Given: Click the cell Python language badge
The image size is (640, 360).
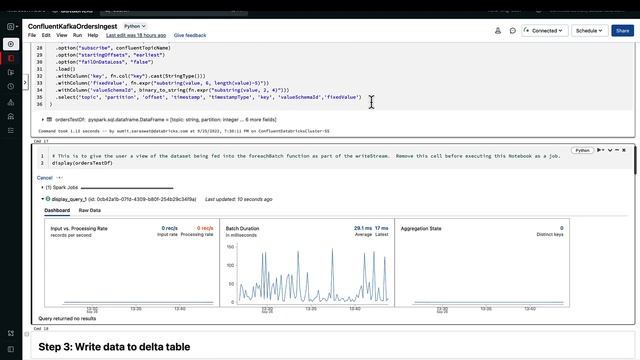Looking at the screenshot, I should pyautogui.click(x=582, y=150).
